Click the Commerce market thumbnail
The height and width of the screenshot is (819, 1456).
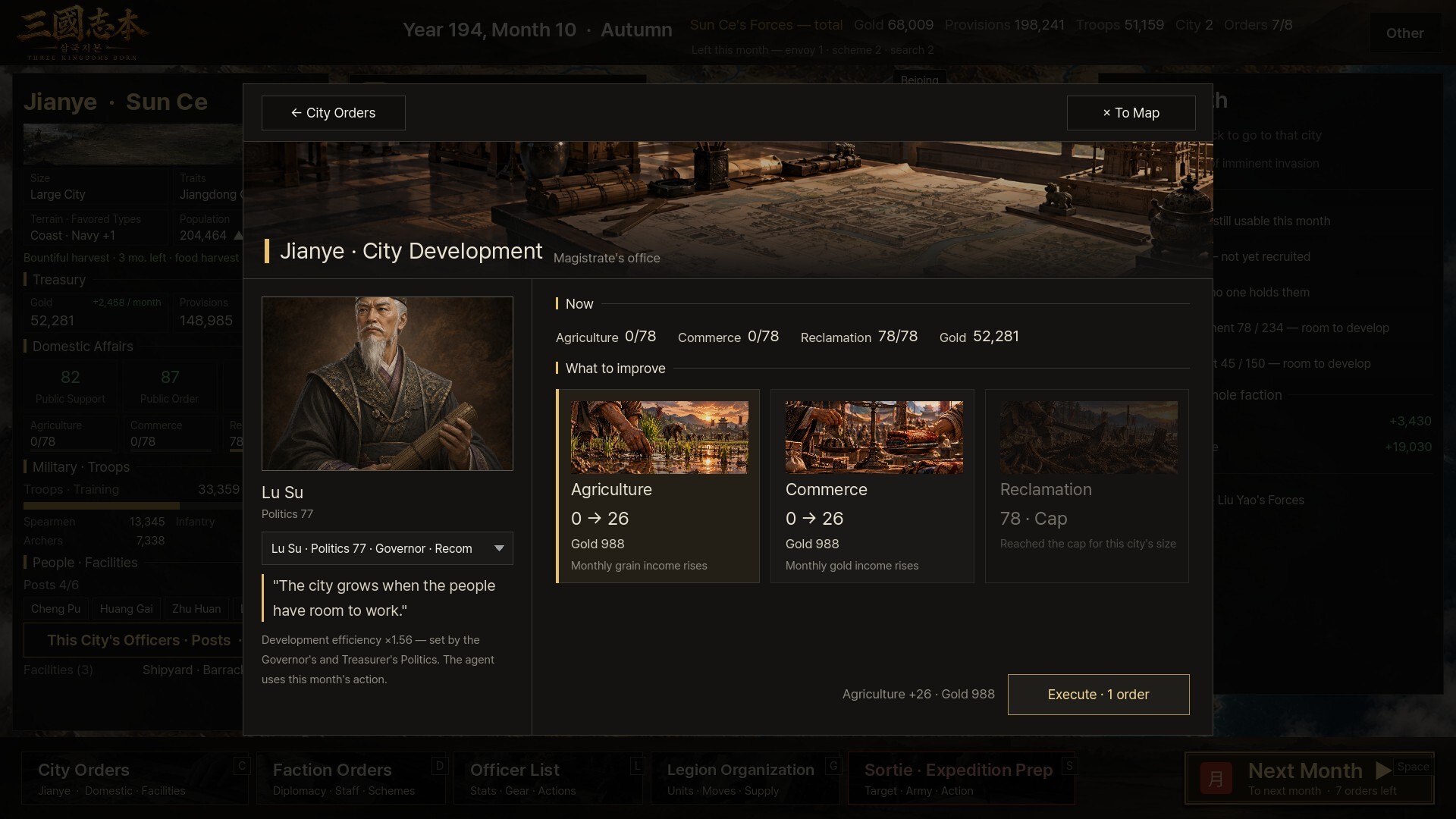874,438
